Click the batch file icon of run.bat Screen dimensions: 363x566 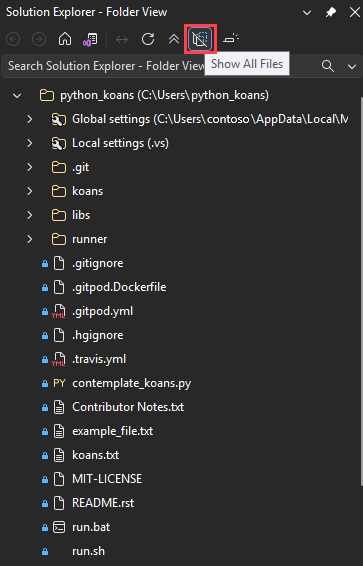tap(59, 527)
